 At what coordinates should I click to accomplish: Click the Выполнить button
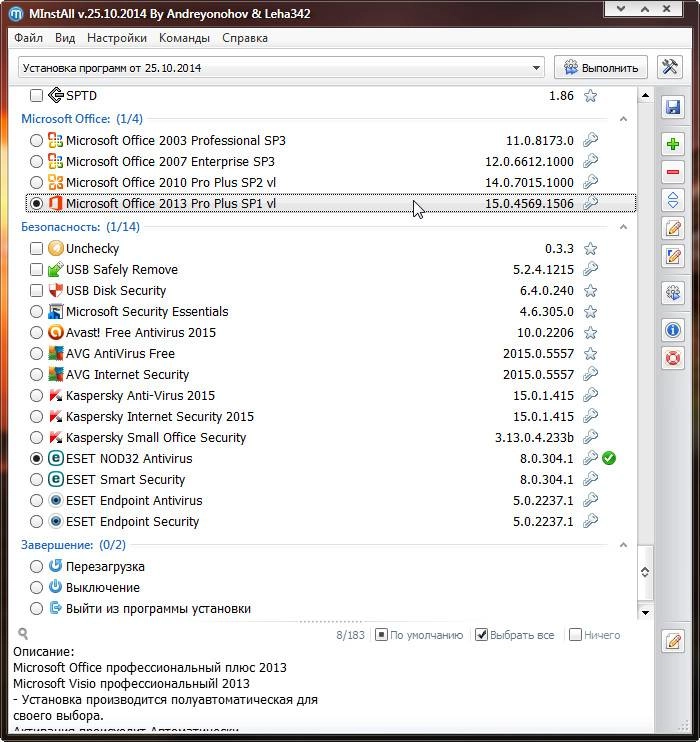(601, 68)
